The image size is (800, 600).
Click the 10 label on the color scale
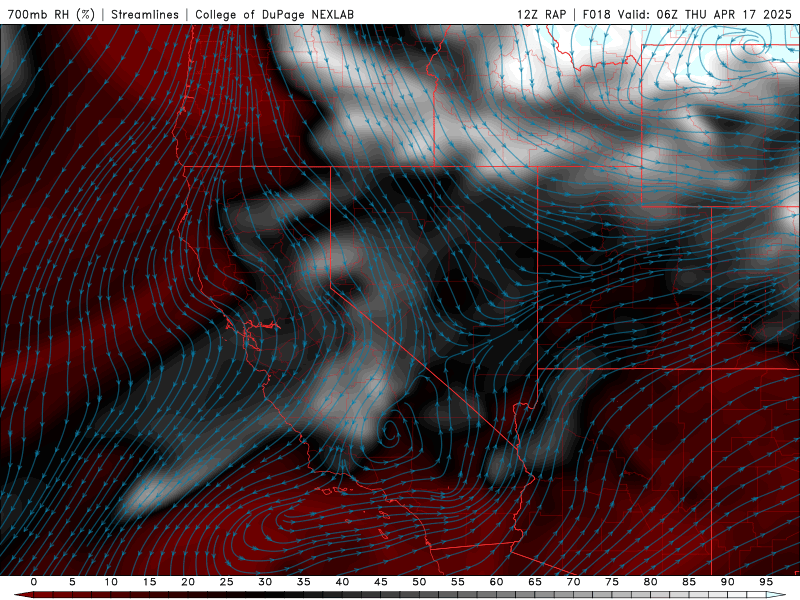coord(111,582)
